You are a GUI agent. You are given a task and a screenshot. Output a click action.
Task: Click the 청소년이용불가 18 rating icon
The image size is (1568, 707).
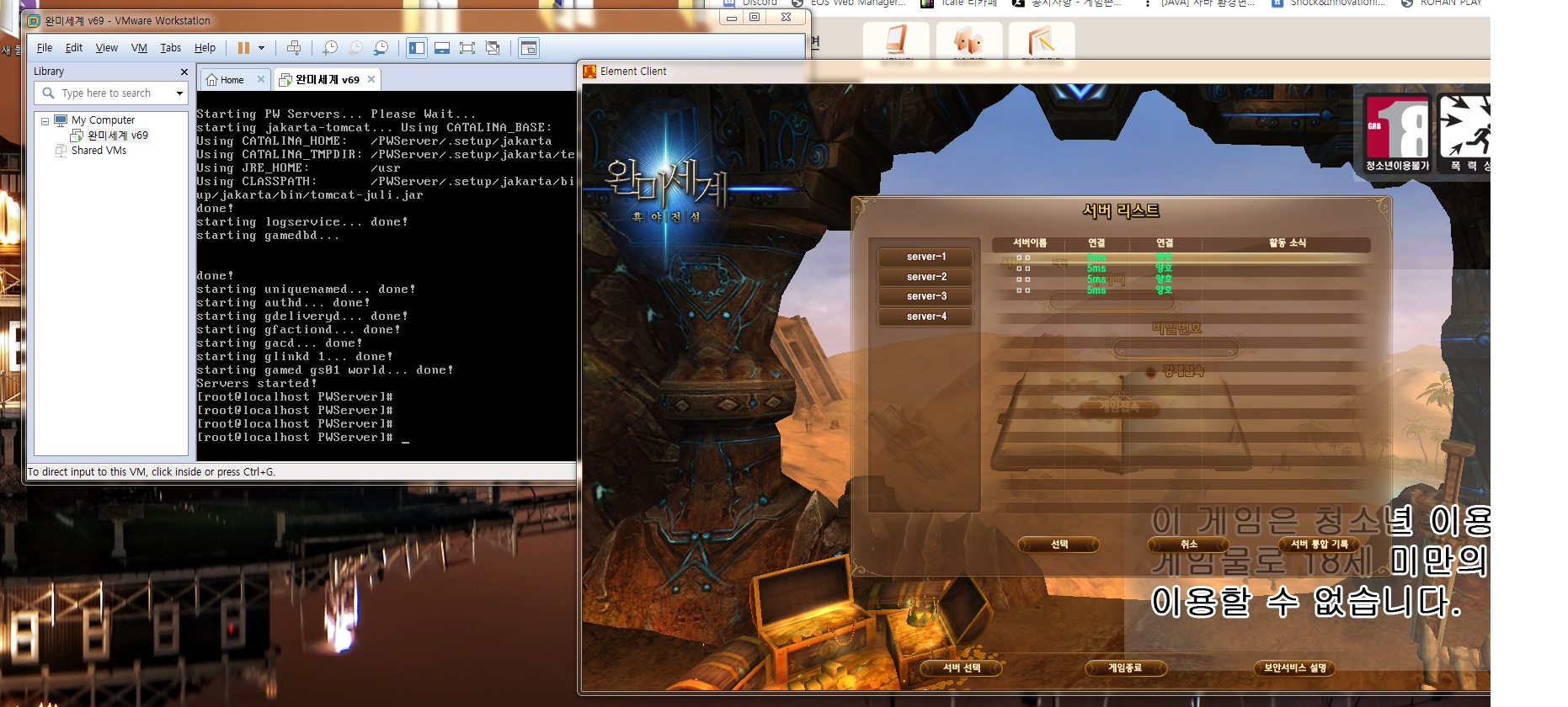(1398, 134)
